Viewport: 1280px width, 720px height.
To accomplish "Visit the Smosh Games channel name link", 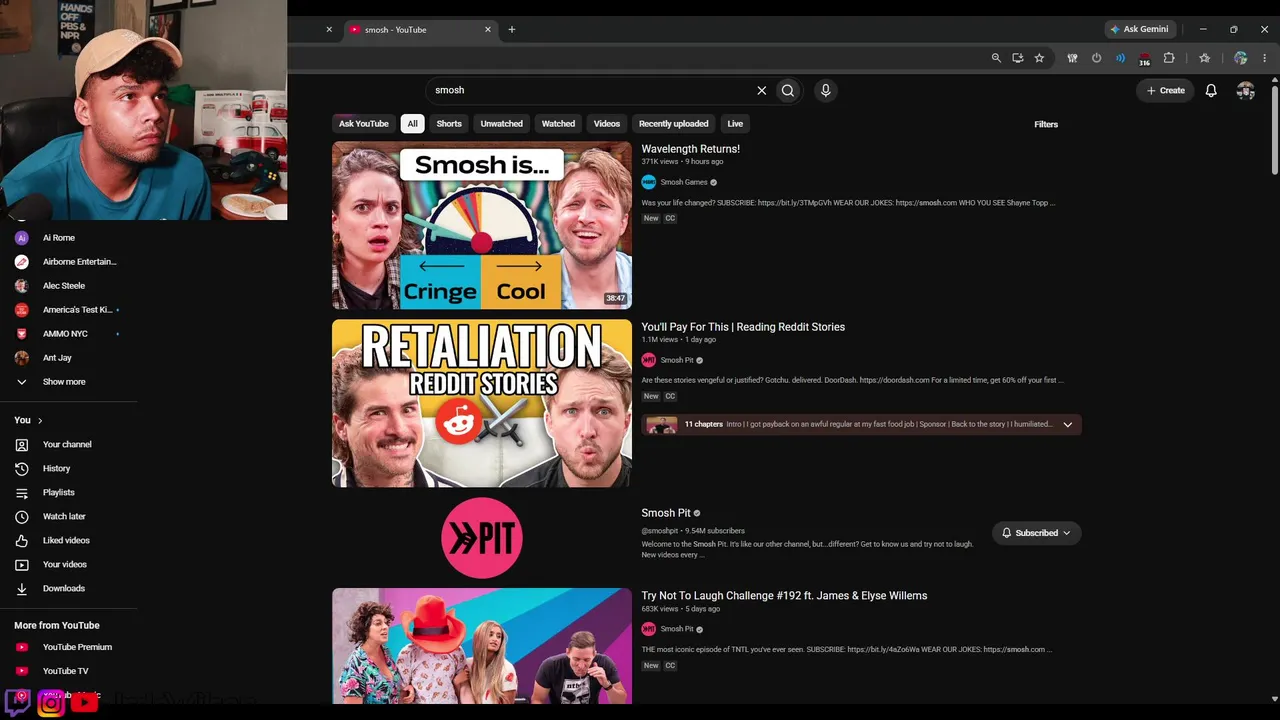I will click(x=684, y=182).
